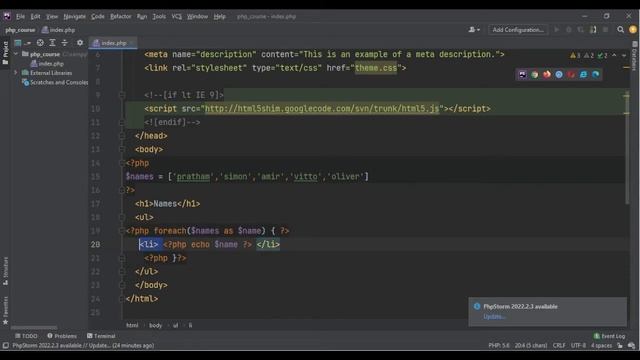
Task: Open the Project view selector dropdown
Action: pos(22,43)
